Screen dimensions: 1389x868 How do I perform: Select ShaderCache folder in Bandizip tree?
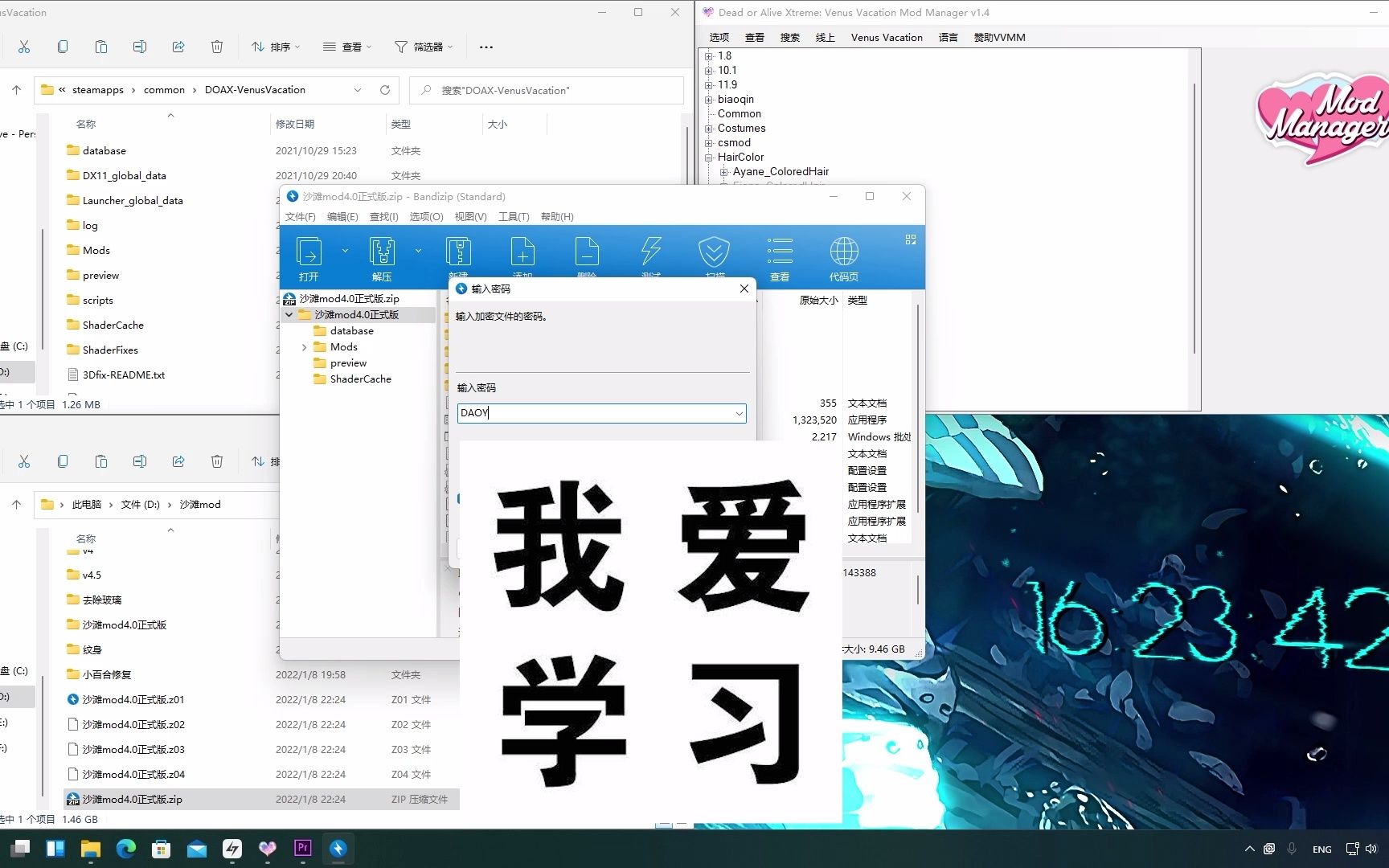(x=360, y=379)
